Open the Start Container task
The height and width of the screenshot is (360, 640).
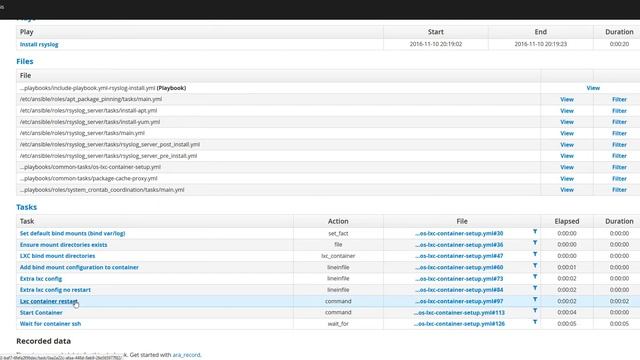pyautogui.click(x=41, y=312)
